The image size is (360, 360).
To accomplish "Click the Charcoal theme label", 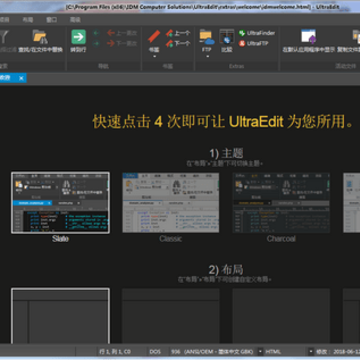I will [281, 239].
